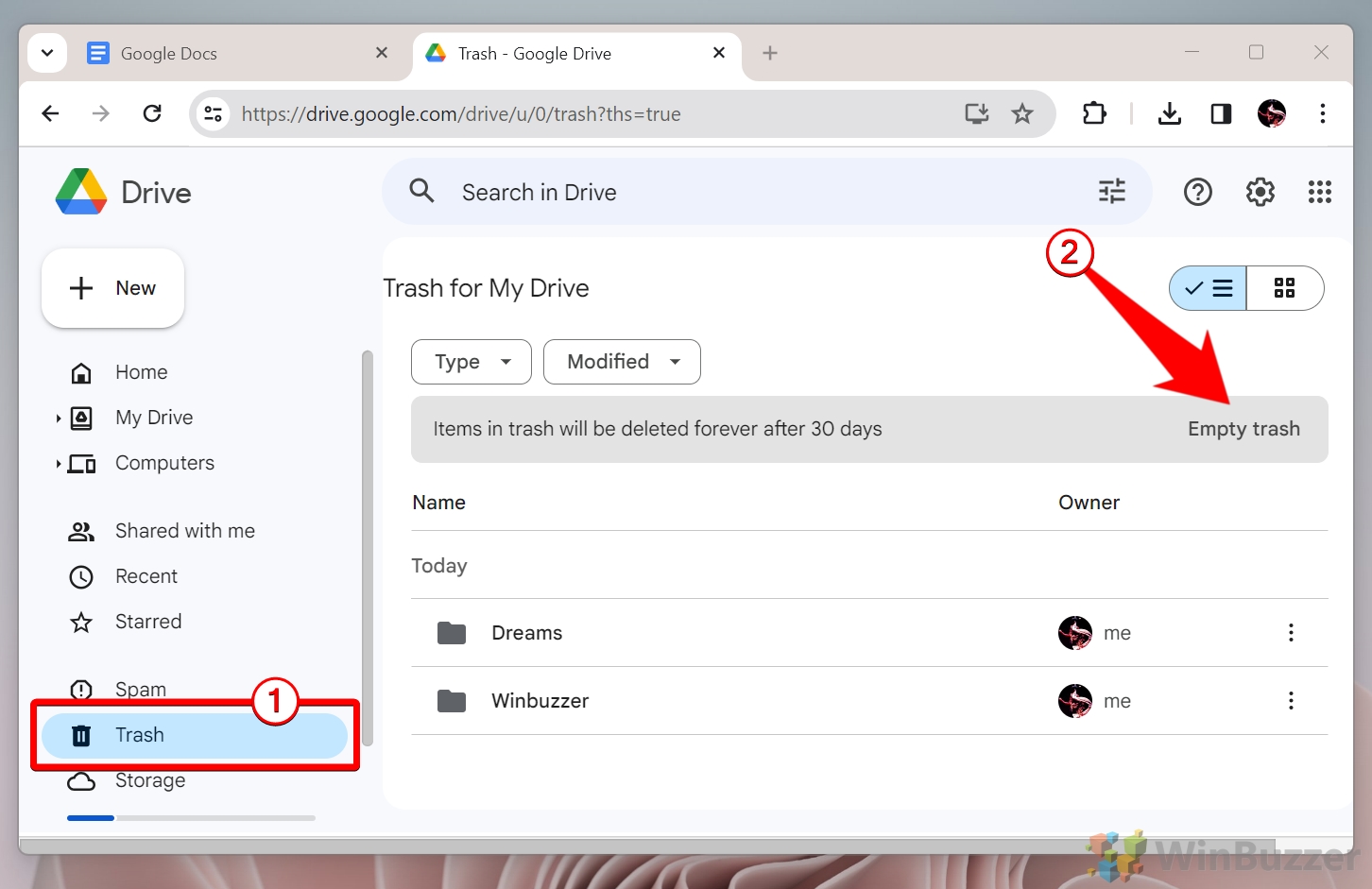
Task: Open Trash in sidebar
Action: pos(195,735)
